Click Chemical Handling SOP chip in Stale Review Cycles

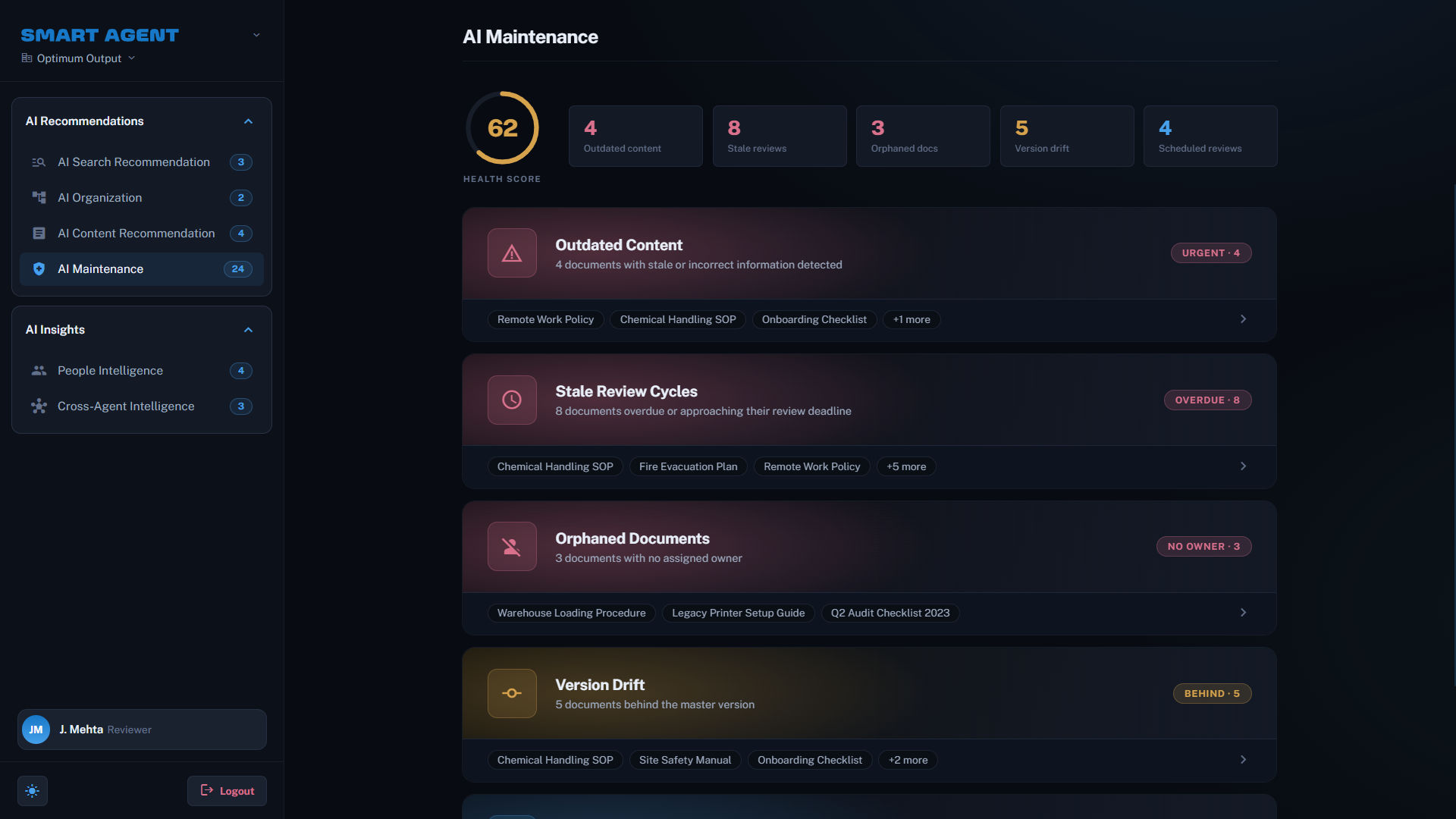tap(555, 467)
